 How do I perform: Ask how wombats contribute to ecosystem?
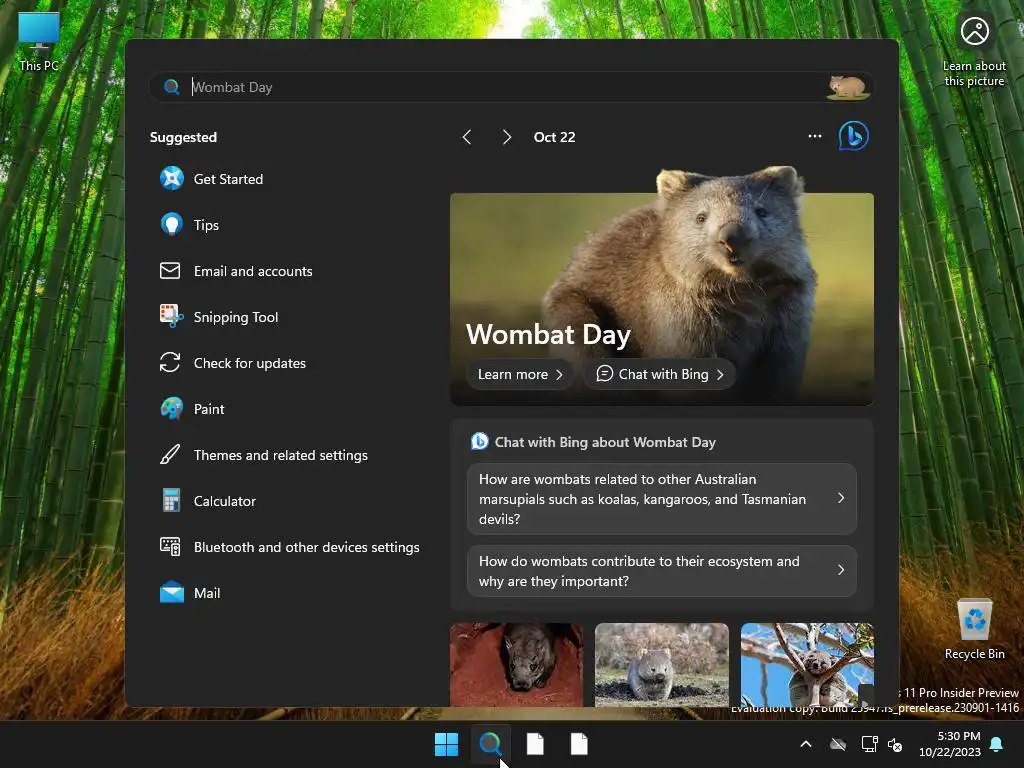(x=662, y=571)
